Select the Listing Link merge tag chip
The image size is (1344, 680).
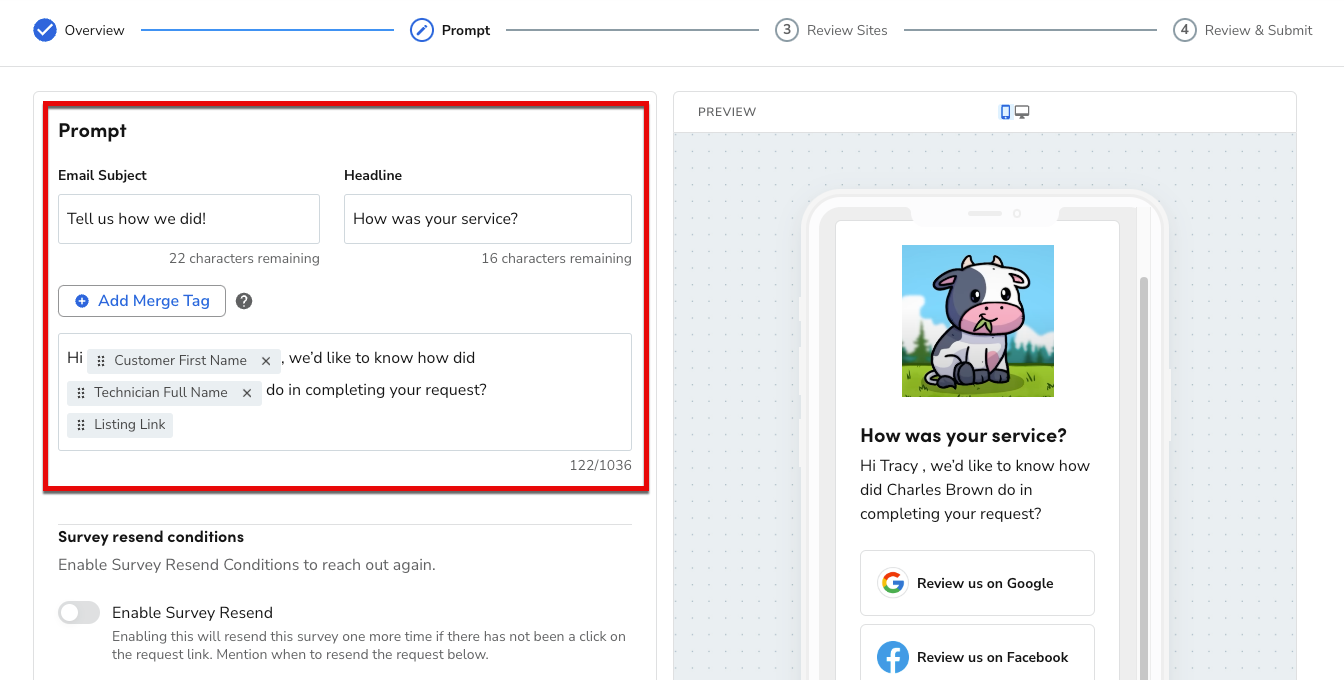coord(120,424)
